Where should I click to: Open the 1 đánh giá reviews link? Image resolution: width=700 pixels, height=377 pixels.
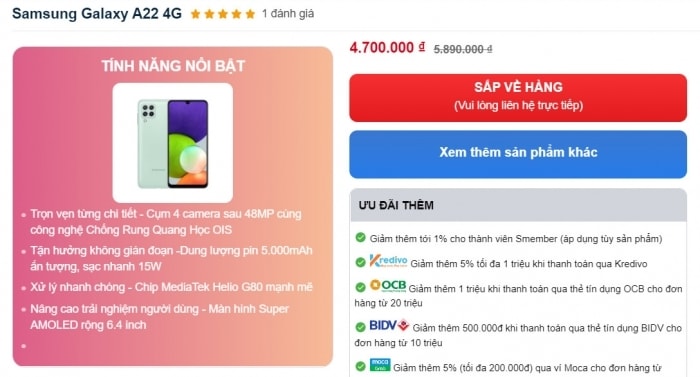(x=288, y=14)
